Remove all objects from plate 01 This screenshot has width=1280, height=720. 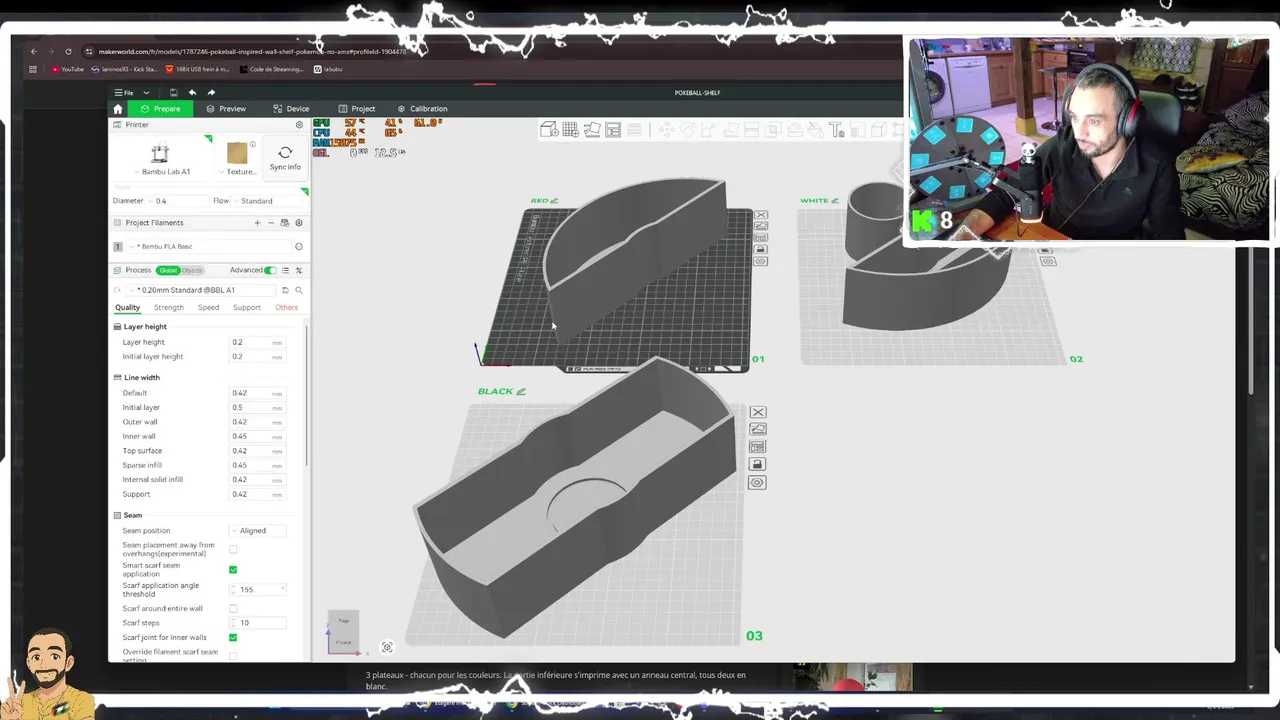[761, 215]
